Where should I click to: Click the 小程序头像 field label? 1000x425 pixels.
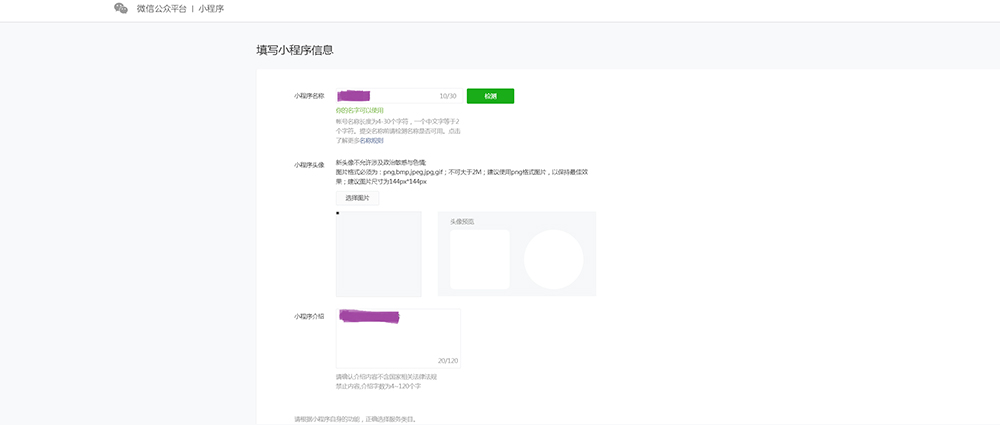pos(309,164)
